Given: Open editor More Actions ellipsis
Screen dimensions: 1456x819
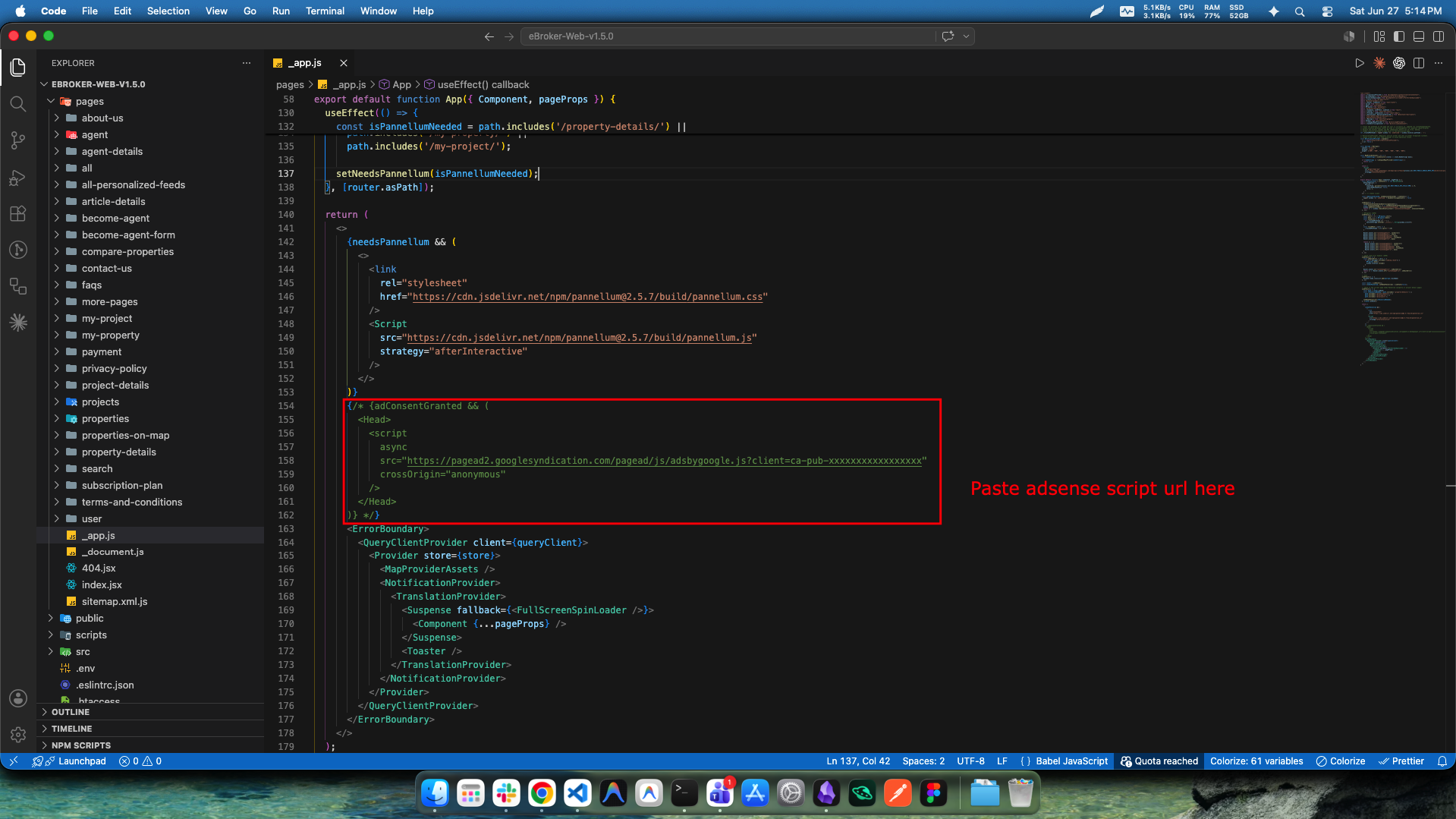Looking at the screenshot, I should tap(1439, 63).
